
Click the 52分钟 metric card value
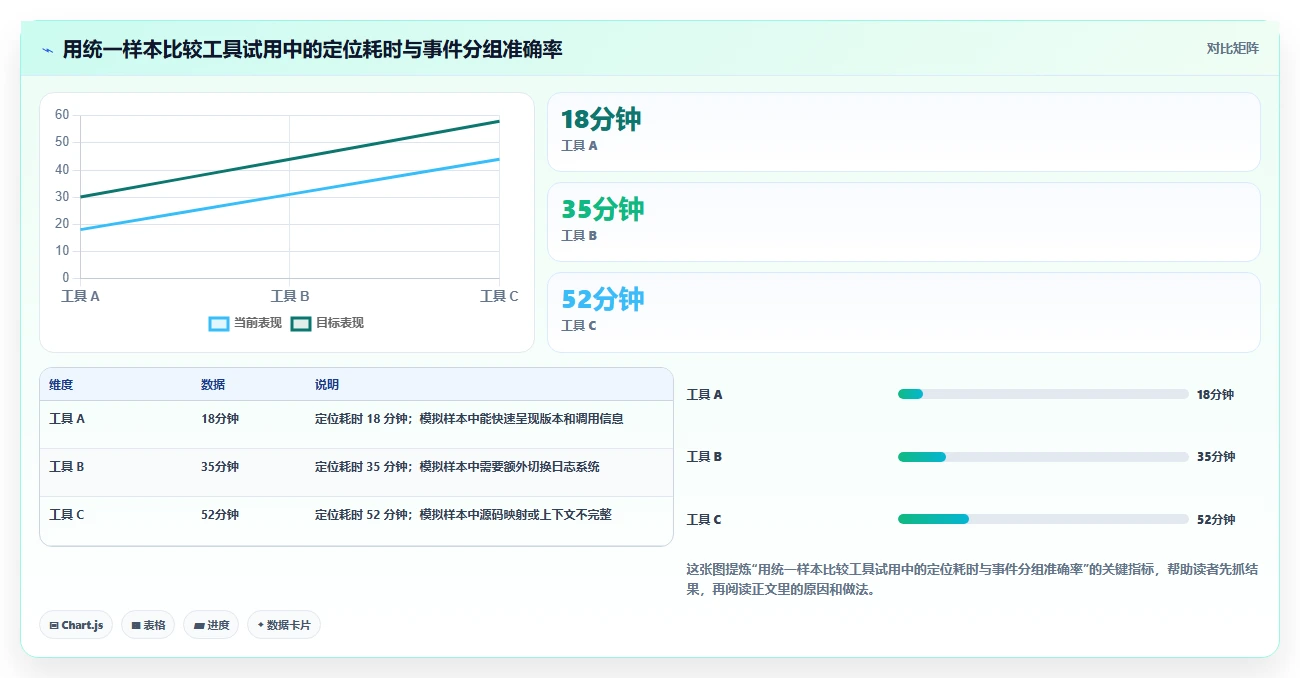click(602, 300)
